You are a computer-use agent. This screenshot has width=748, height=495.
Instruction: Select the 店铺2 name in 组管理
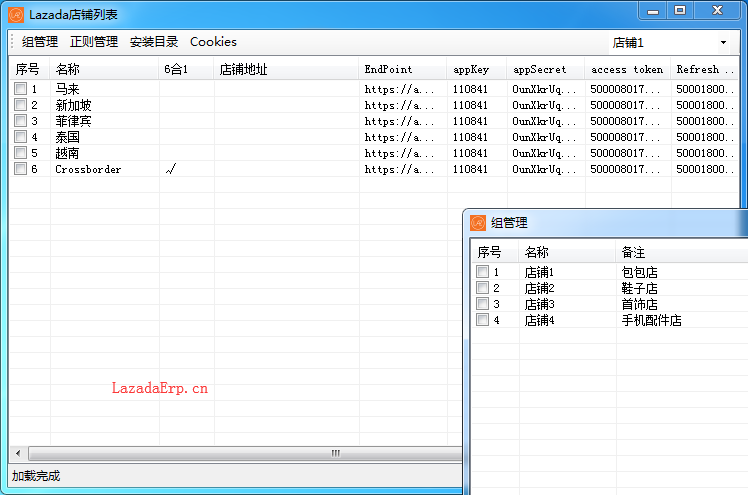(x=539, y=288)
